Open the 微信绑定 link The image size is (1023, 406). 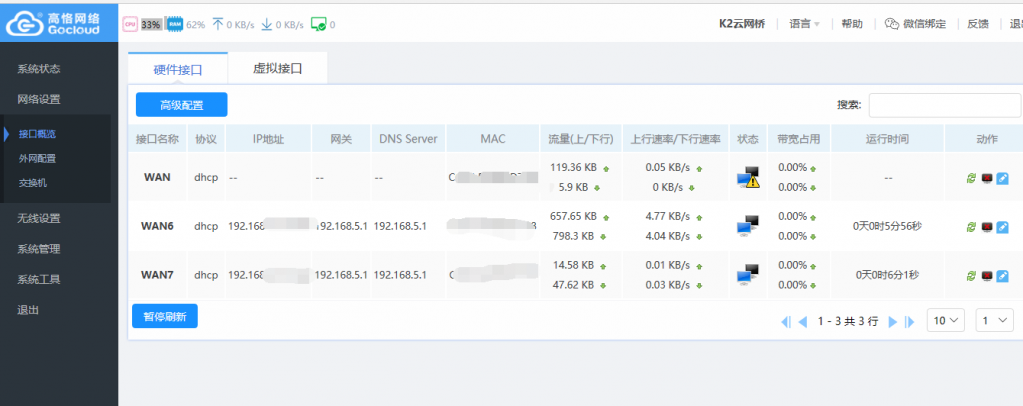(924, 24)
